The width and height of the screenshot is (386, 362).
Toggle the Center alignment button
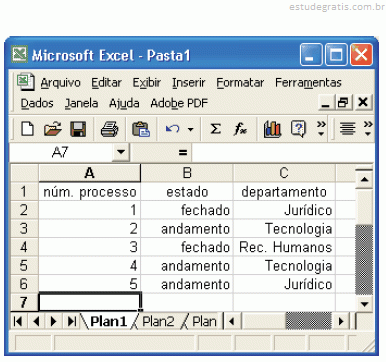tap(348, 129)
